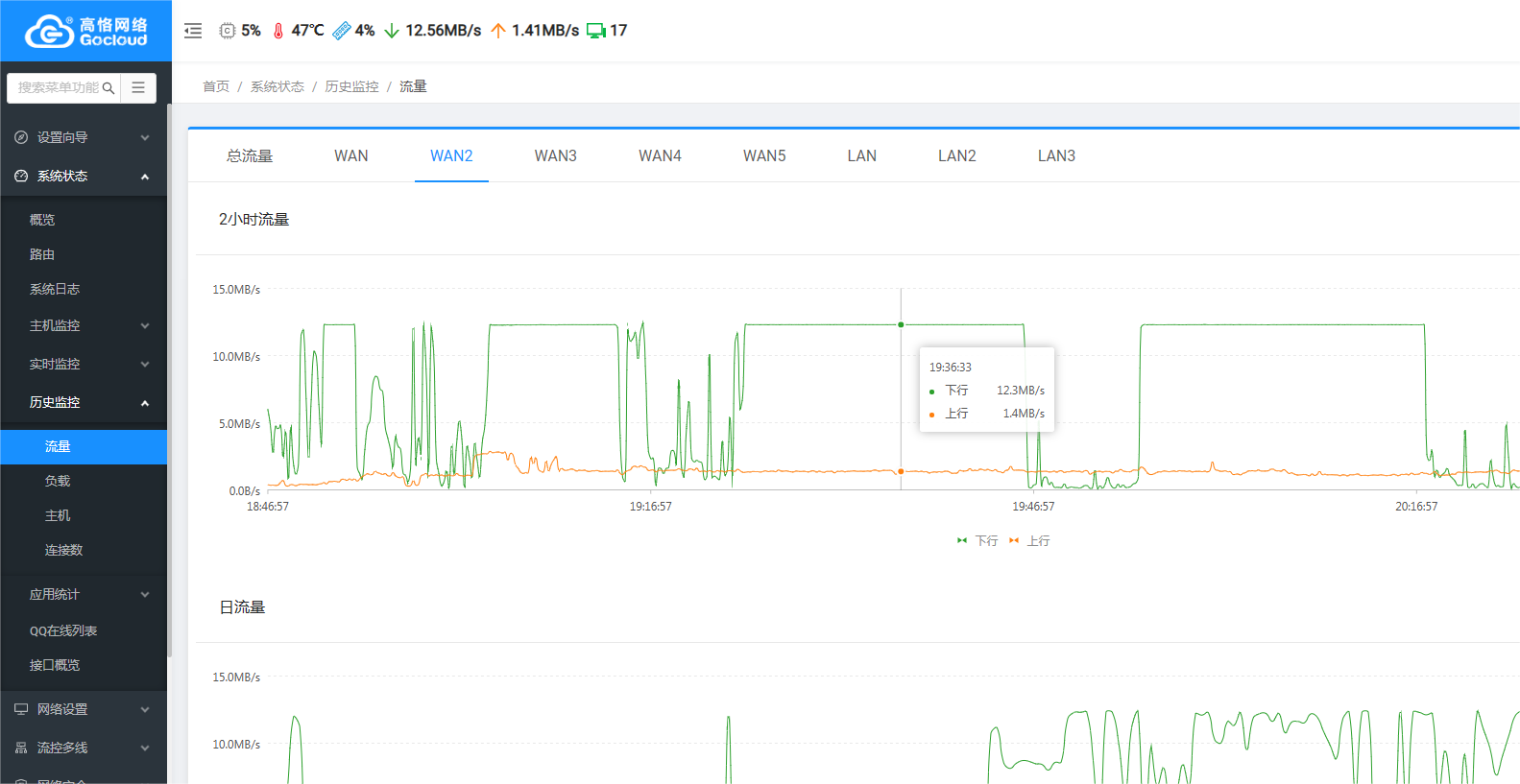Click the 2小时流量 chart heading
1520x784 pixels.
[253, 219]
